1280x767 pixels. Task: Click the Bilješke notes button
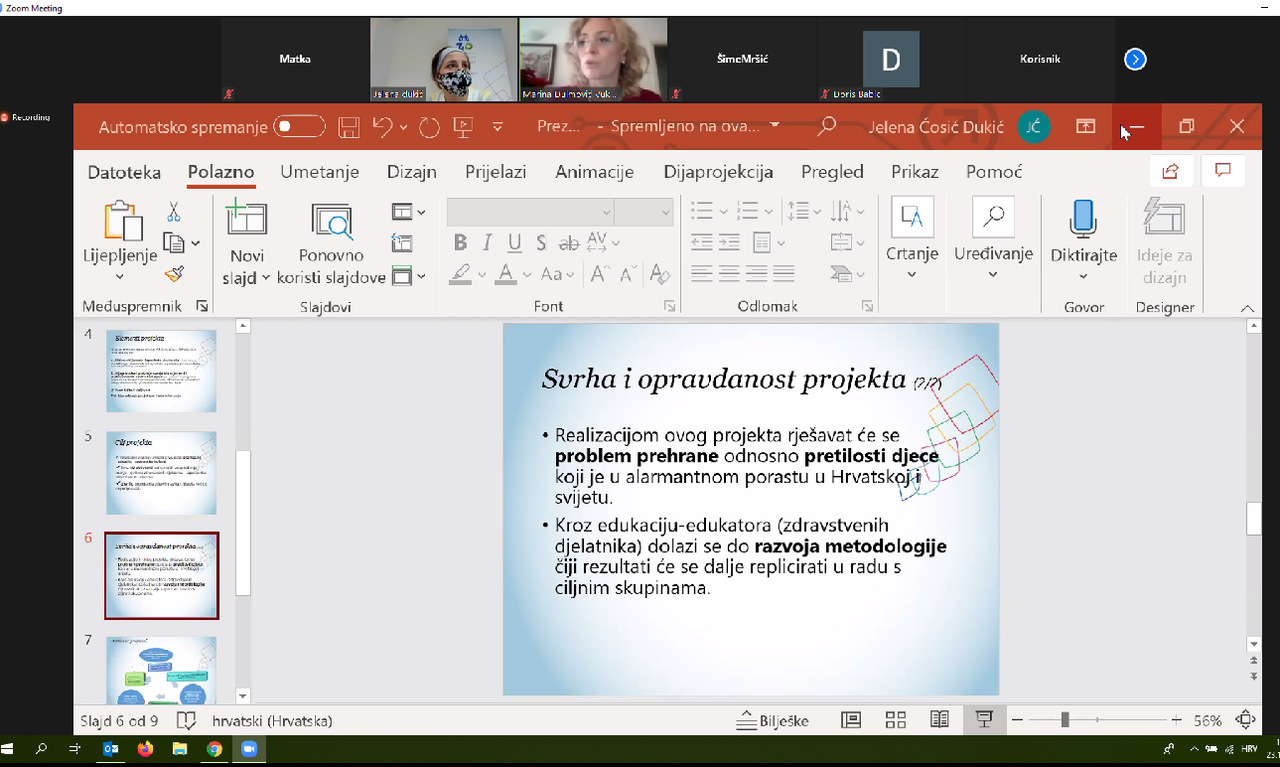pyautogui.click(x=773, y=721)
